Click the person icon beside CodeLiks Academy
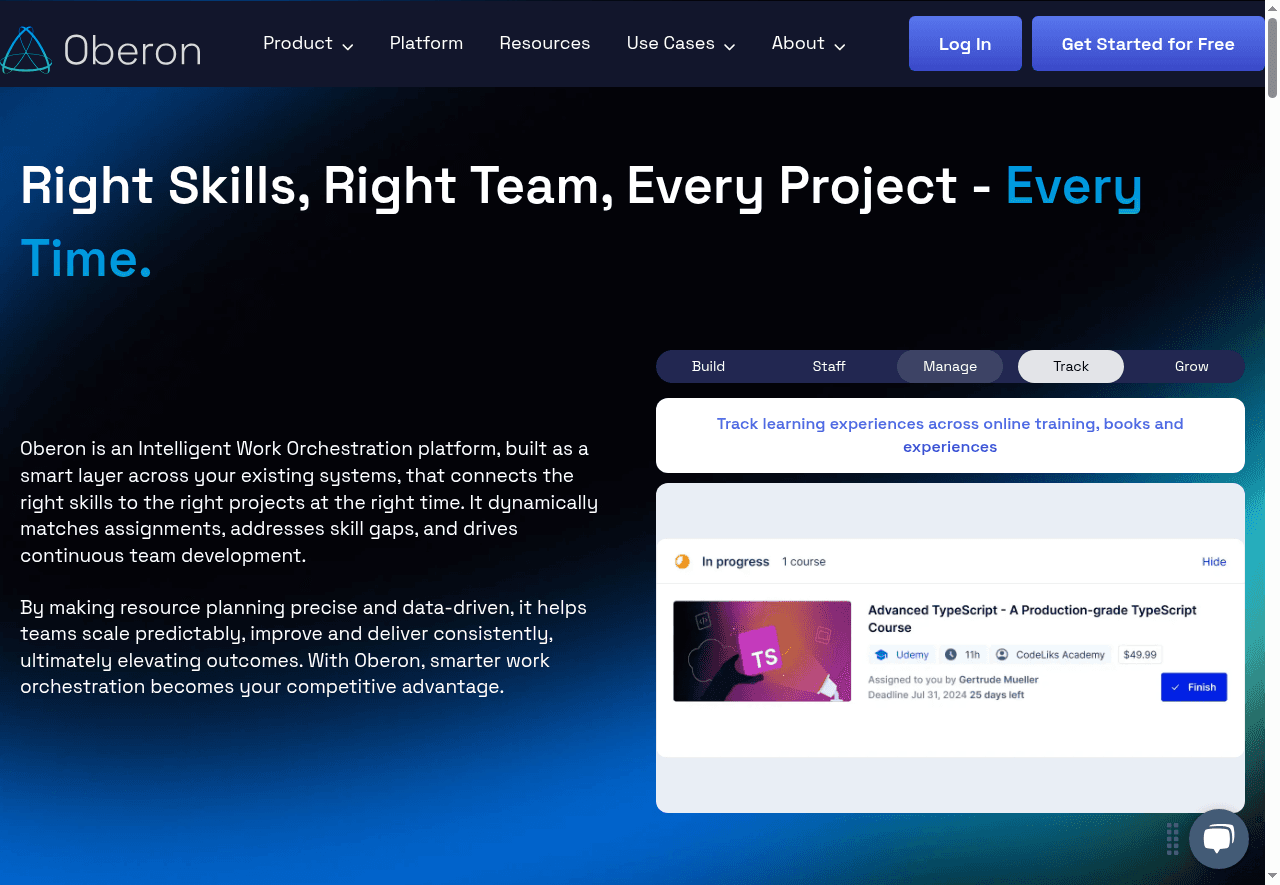The image size is (1280, 885). [1003, 654]
